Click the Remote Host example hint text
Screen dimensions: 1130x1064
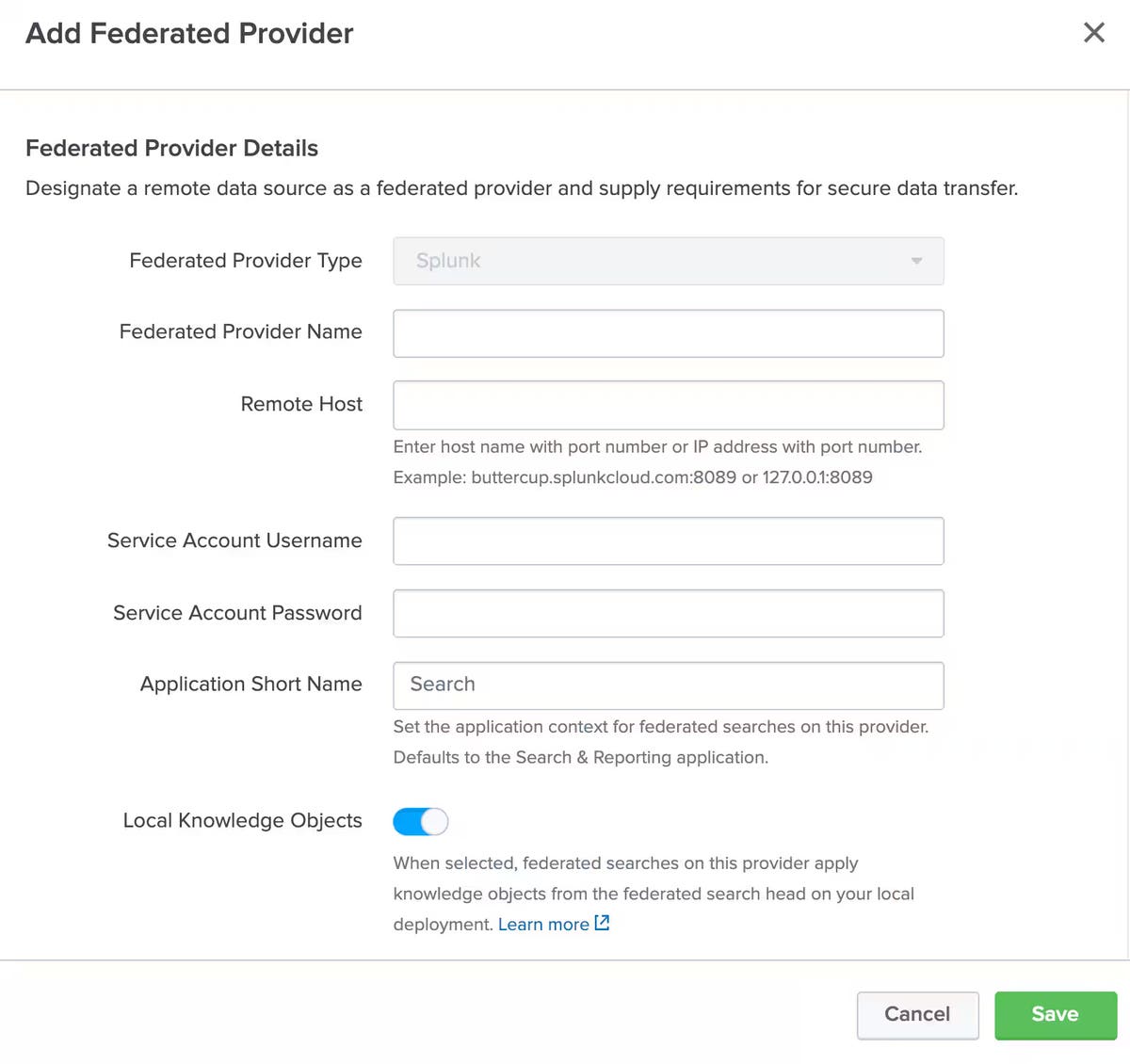[x=632, y=477]
